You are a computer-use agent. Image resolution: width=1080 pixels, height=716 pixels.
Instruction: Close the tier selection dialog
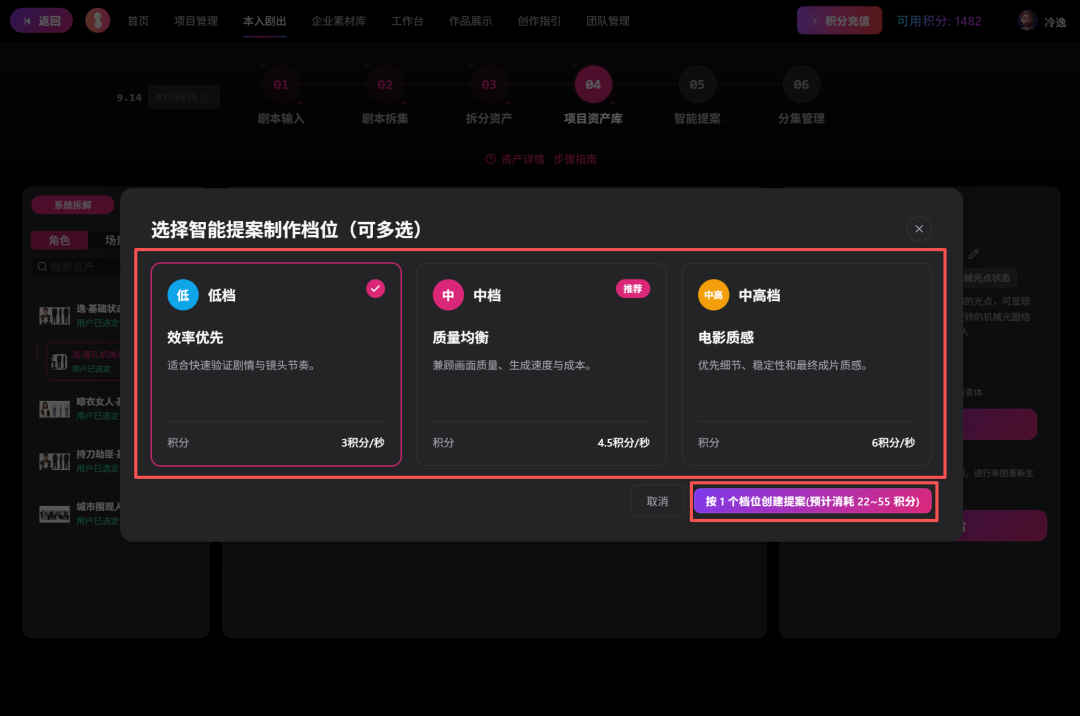pos(919,229)
